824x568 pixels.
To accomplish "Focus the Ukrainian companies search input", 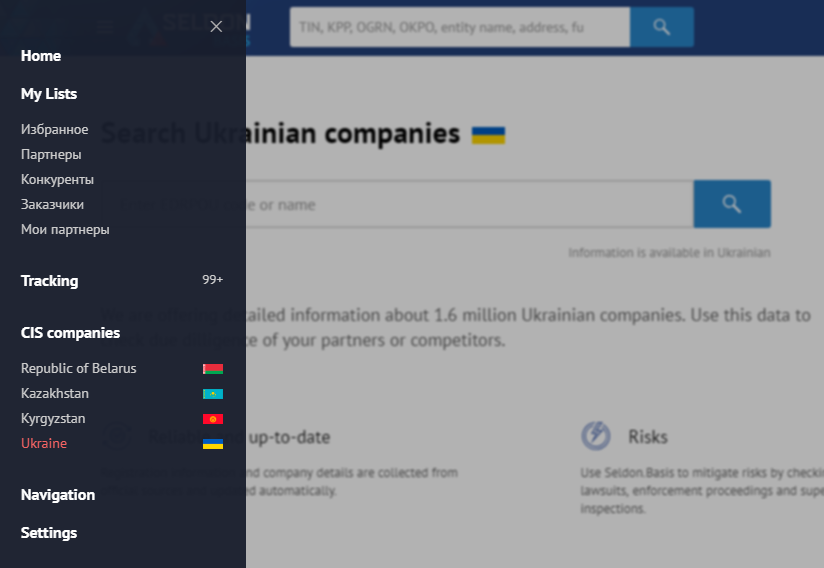I will pos(398,204).
